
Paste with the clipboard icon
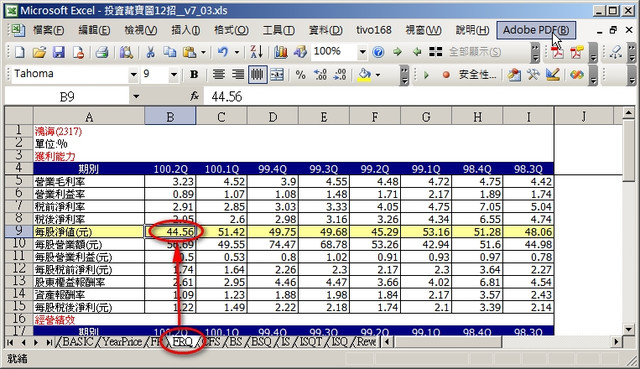click(189, 52)
